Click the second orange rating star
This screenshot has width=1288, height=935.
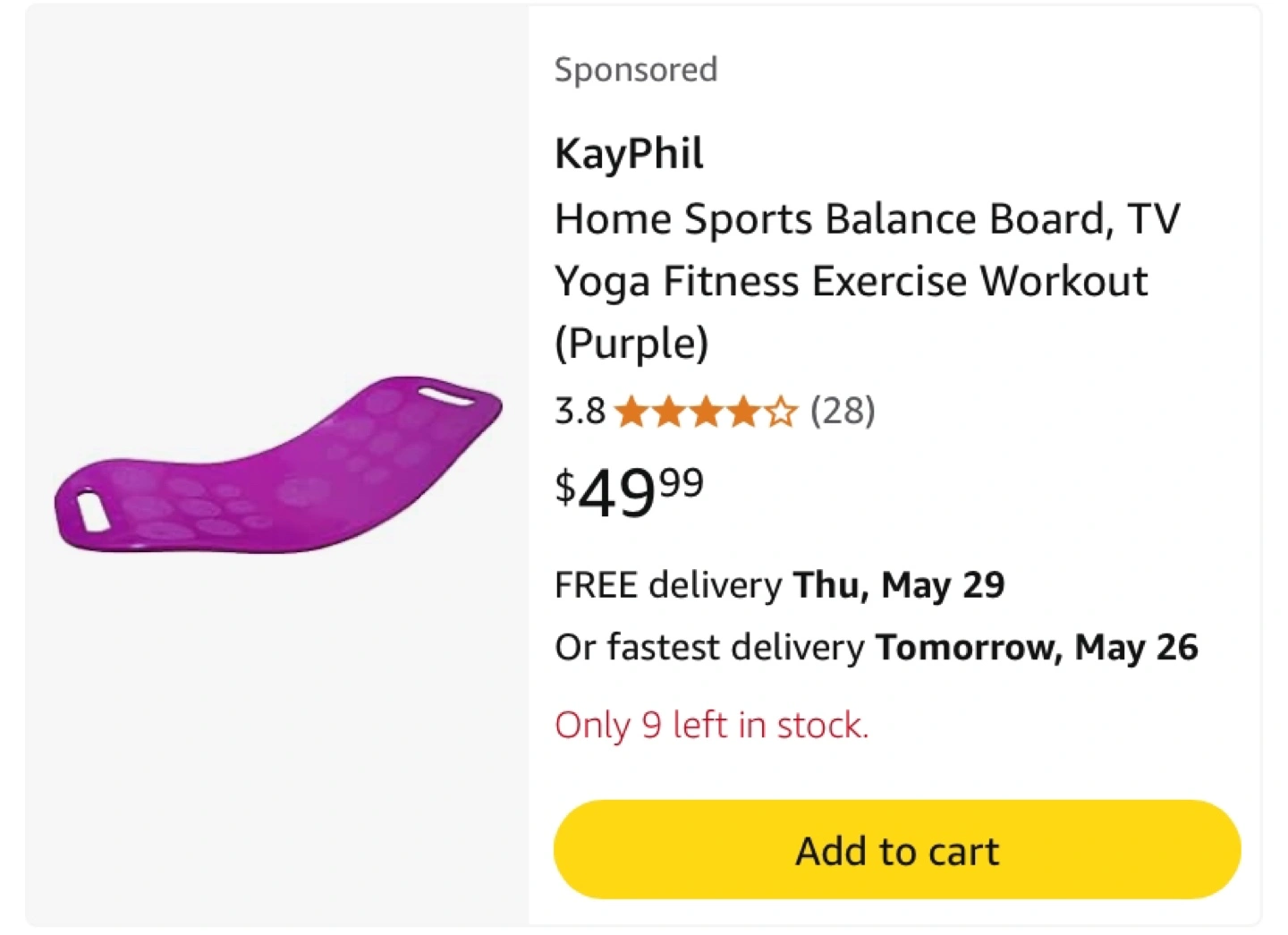669,412
